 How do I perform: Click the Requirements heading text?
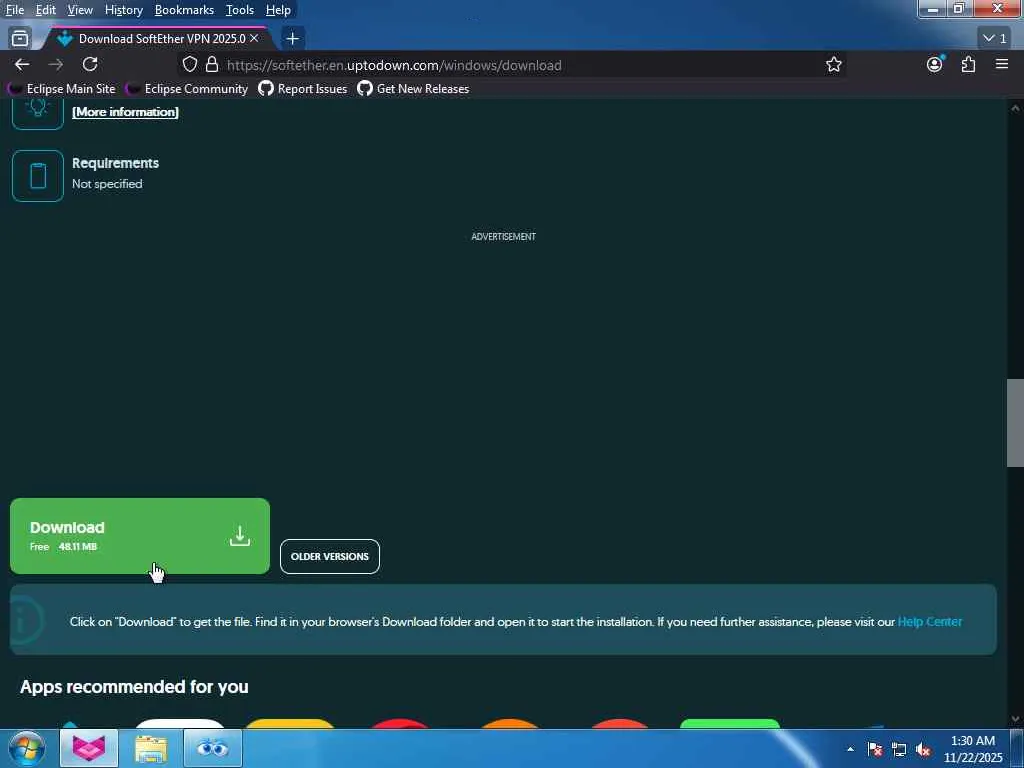(116, 163)
